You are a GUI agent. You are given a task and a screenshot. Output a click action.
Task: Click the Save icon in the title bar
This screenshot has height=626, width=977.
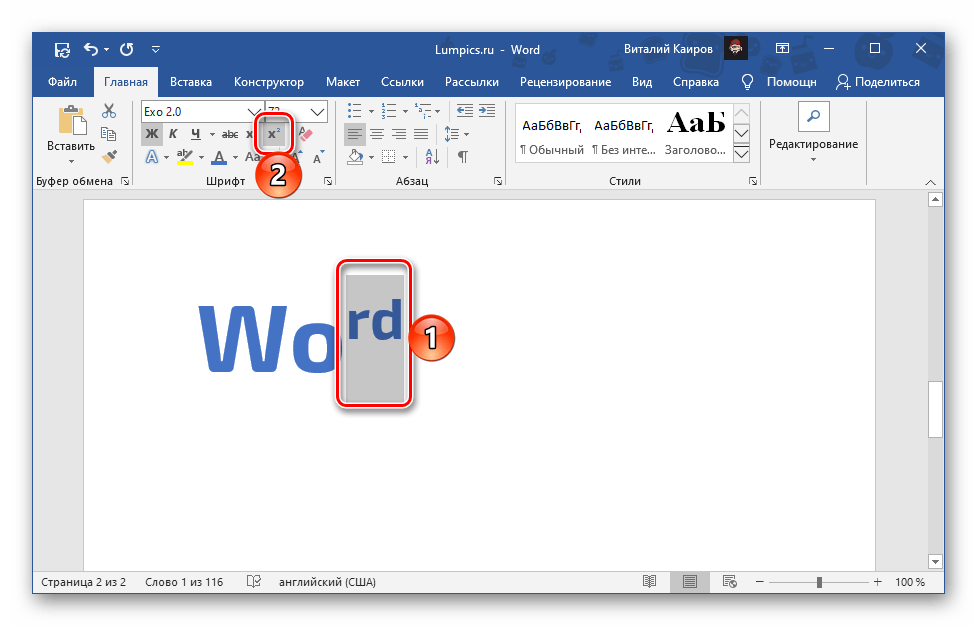pos(62,50)
